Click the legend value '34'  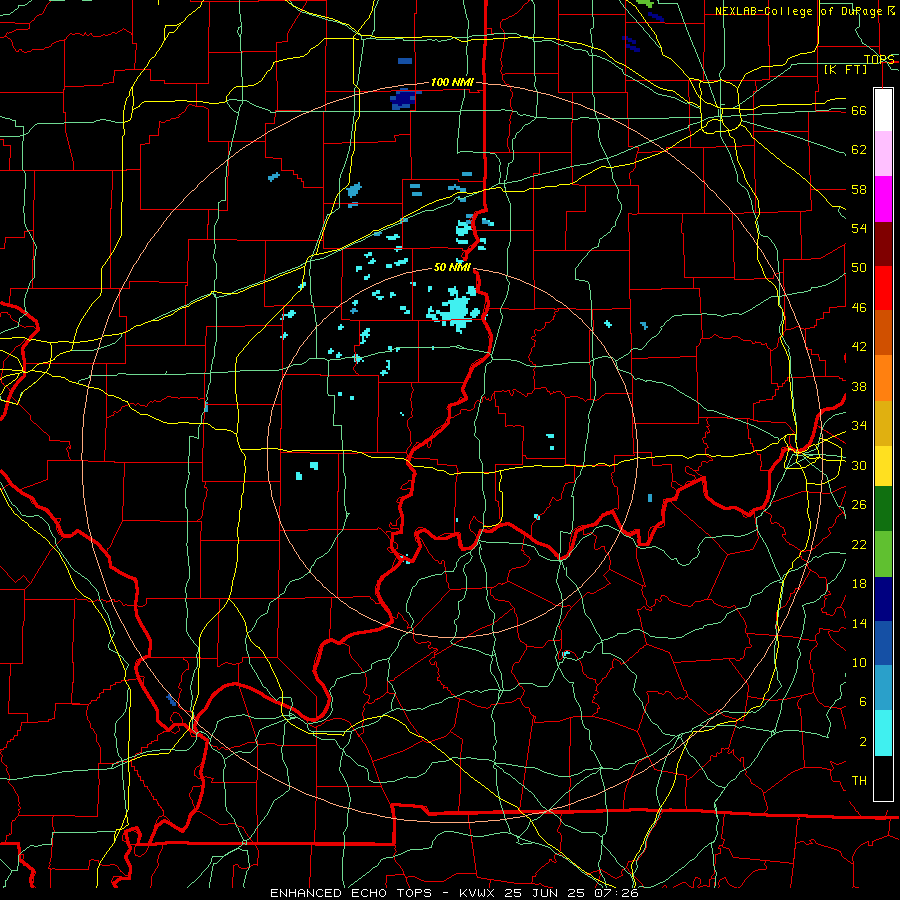pyautogui.click(x=859, y=426)
